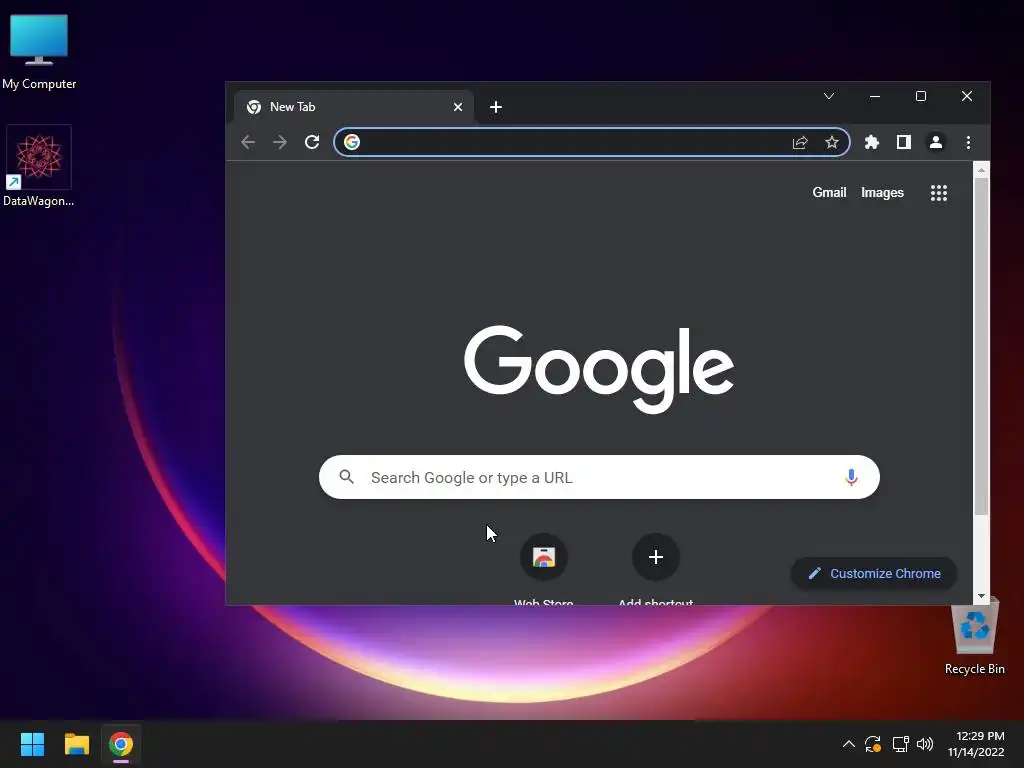This screenshot has width=1024, height=768.
Task: Open a new tab with plus button
Action: 496,107
